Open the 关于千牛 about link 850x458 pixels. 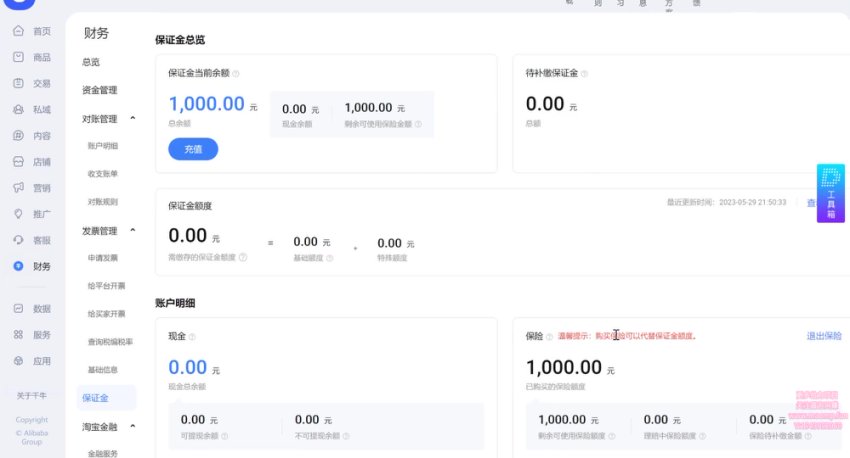(x=32, y=395)
